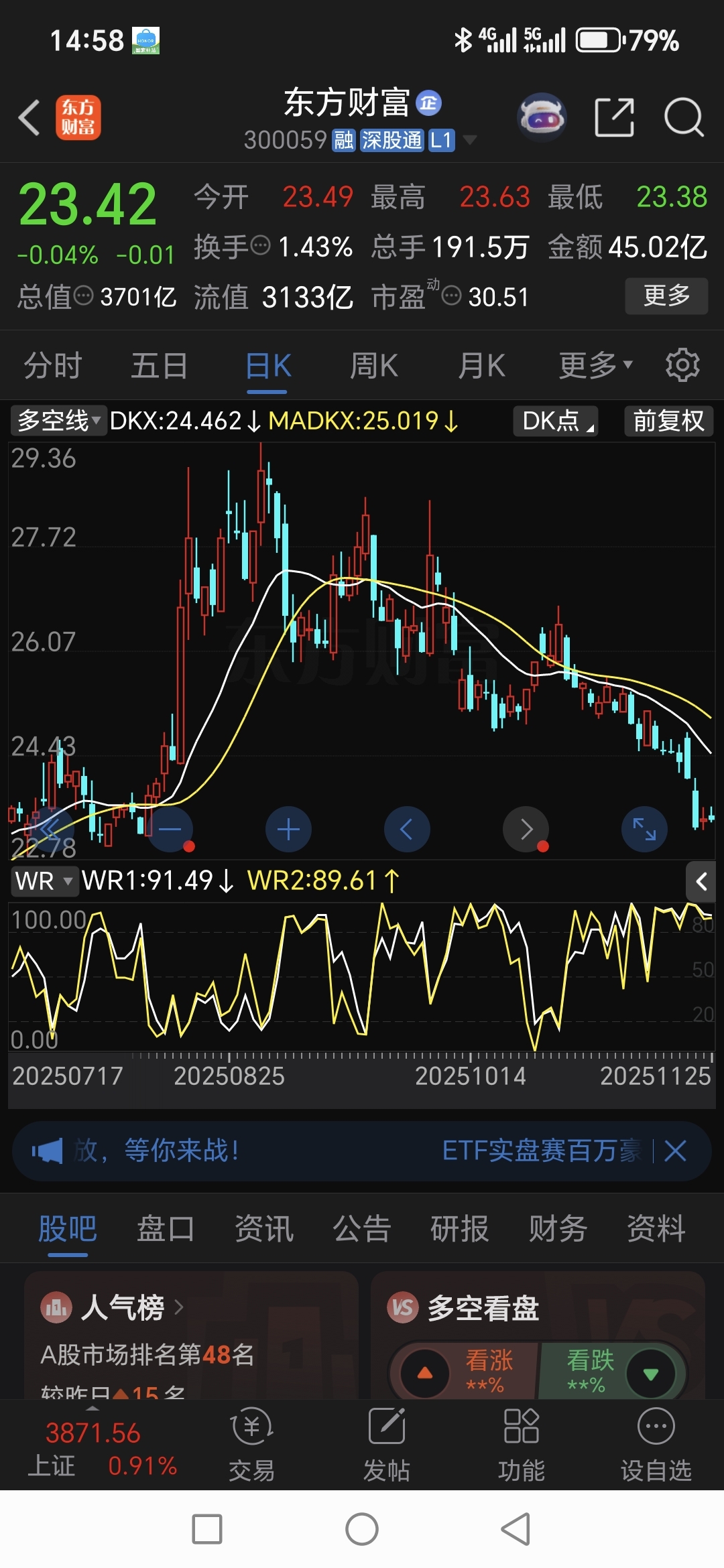Tap the 上证 index 3871.56 ticker
This screenshot has height=1568, width=724.
coord(102,1449)
